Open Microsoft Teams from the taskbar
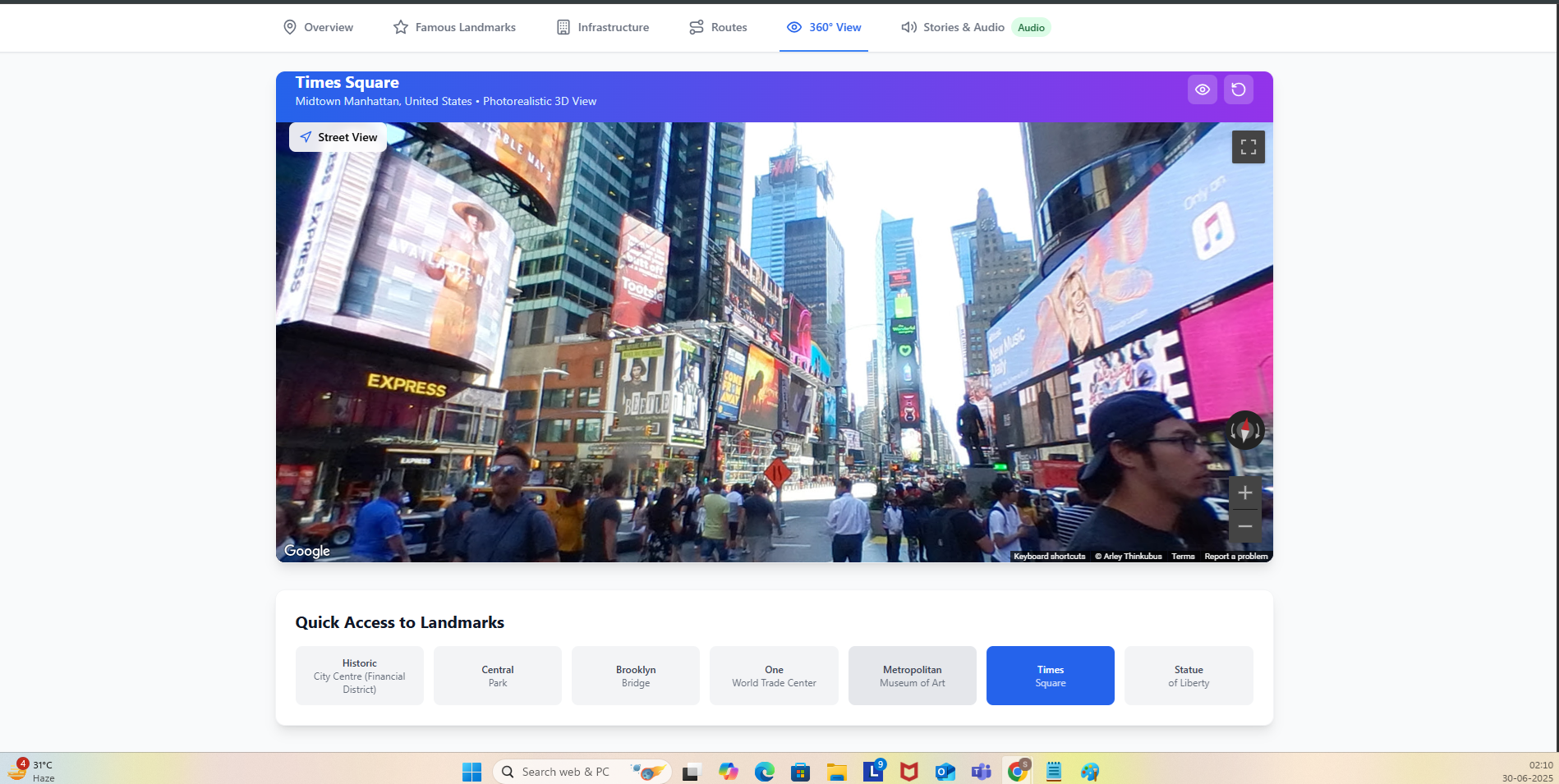This screenshot has width=1559, height=784. click(x=982, y=772)
